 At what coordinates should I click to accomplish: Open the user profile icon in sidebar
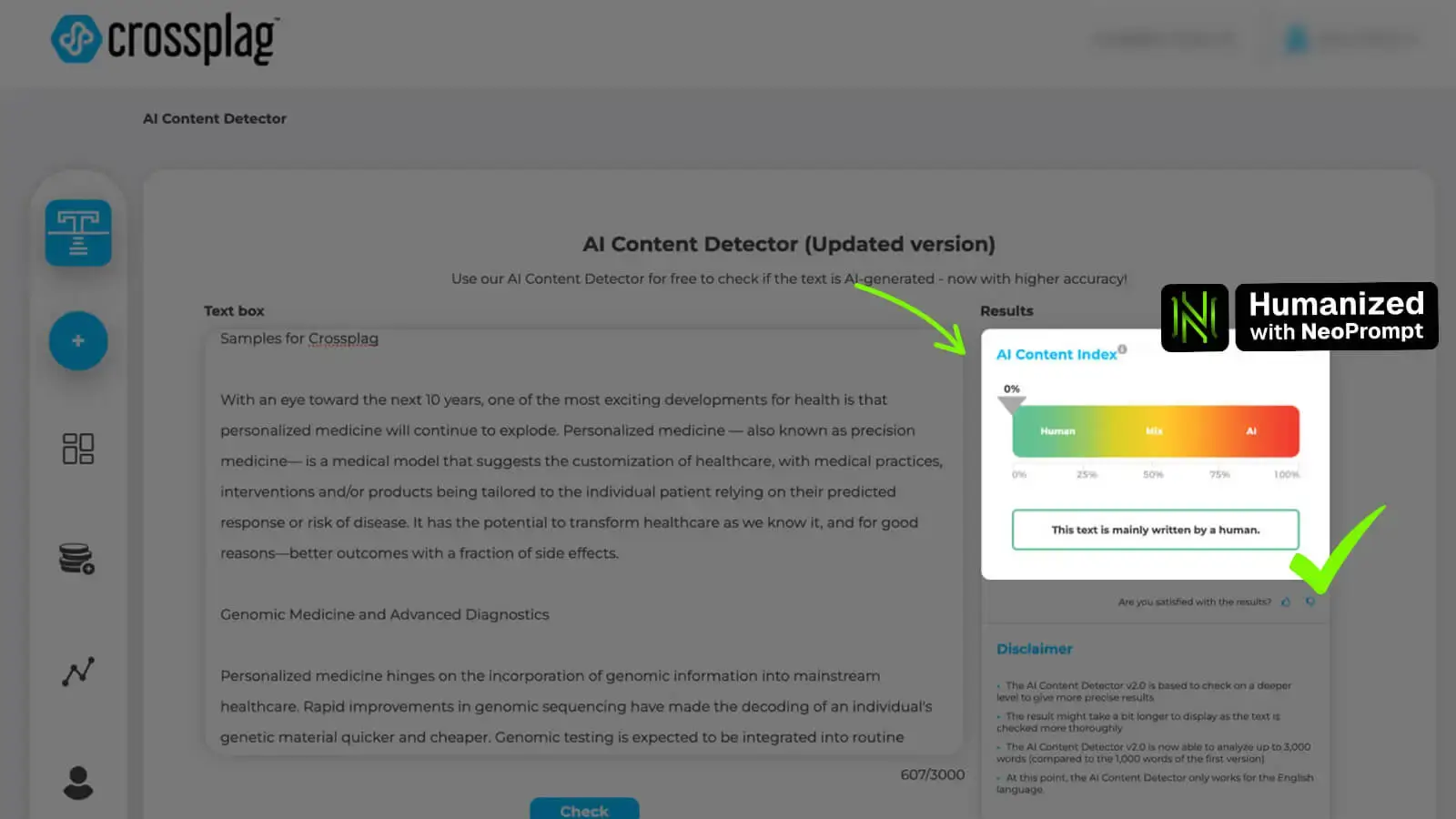pyautogui.click(x=78, y=783)
